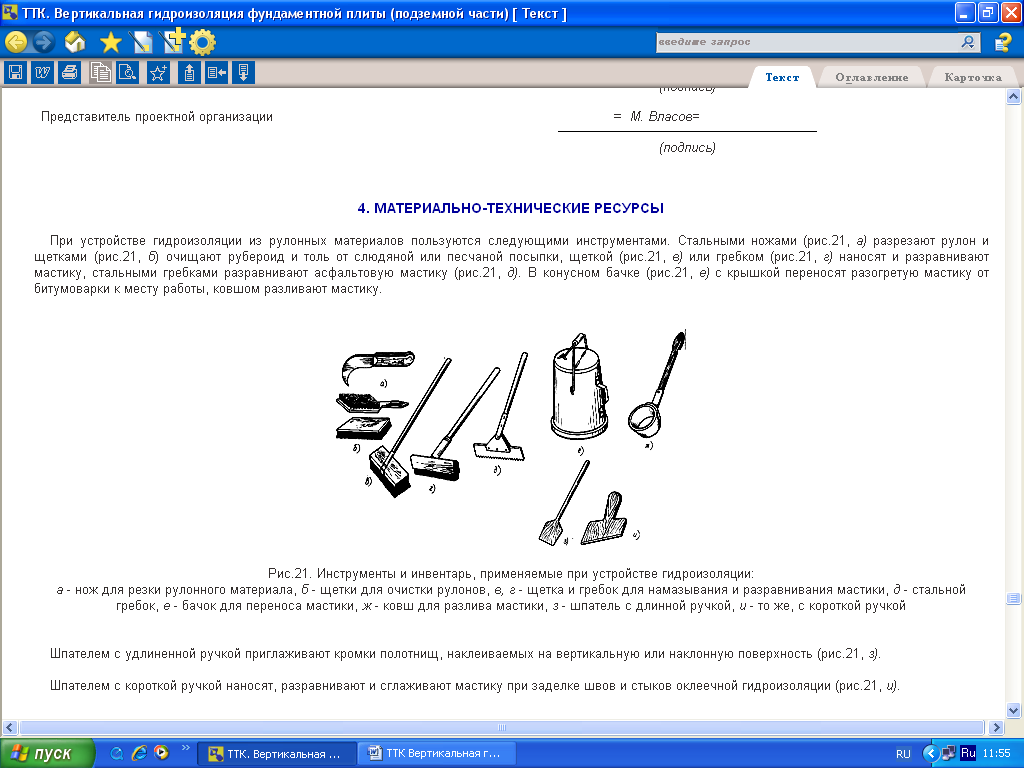The image size is (1024, 768).
Task: Open help with the question mark icon
Action: click(1002, 42)
